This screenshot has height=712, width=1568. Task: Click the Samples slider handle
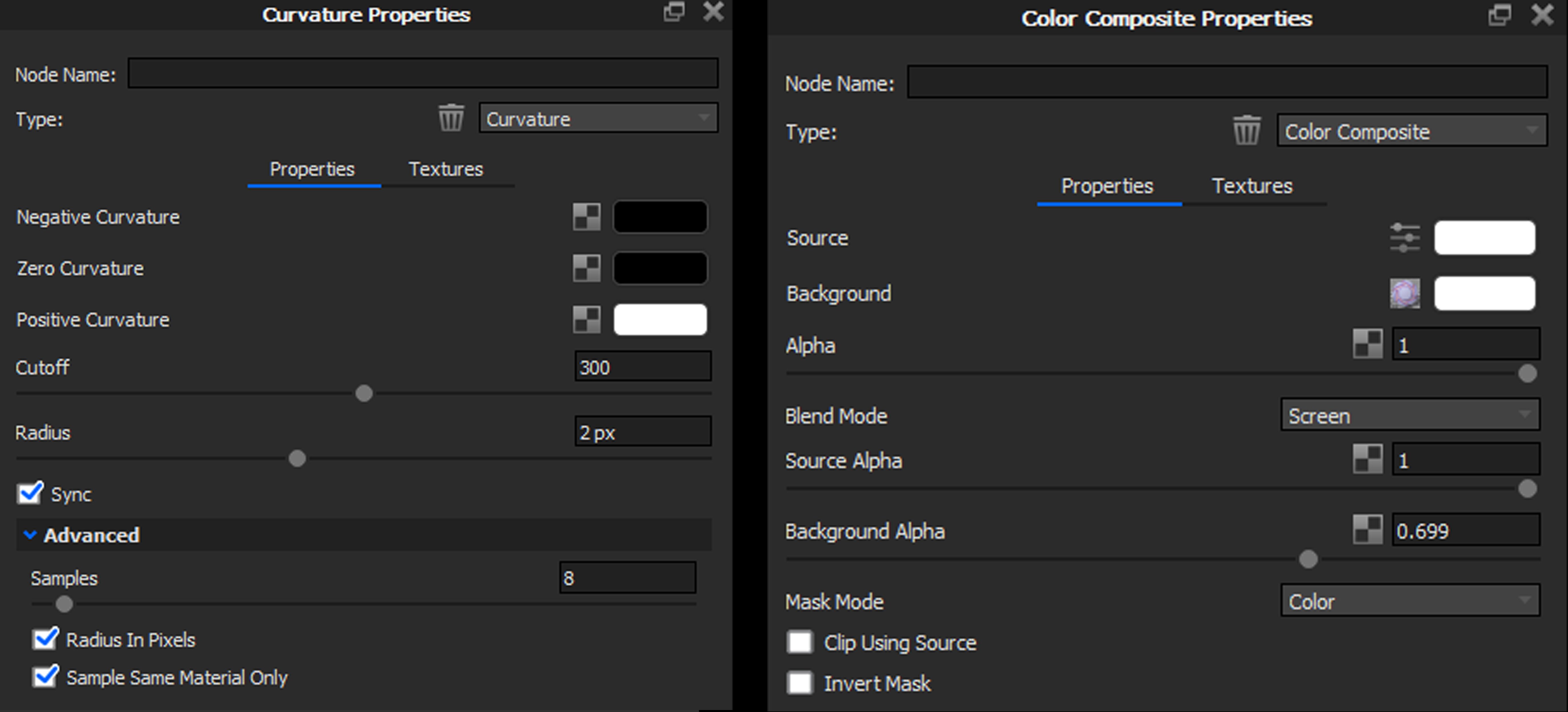pos(64,604)
